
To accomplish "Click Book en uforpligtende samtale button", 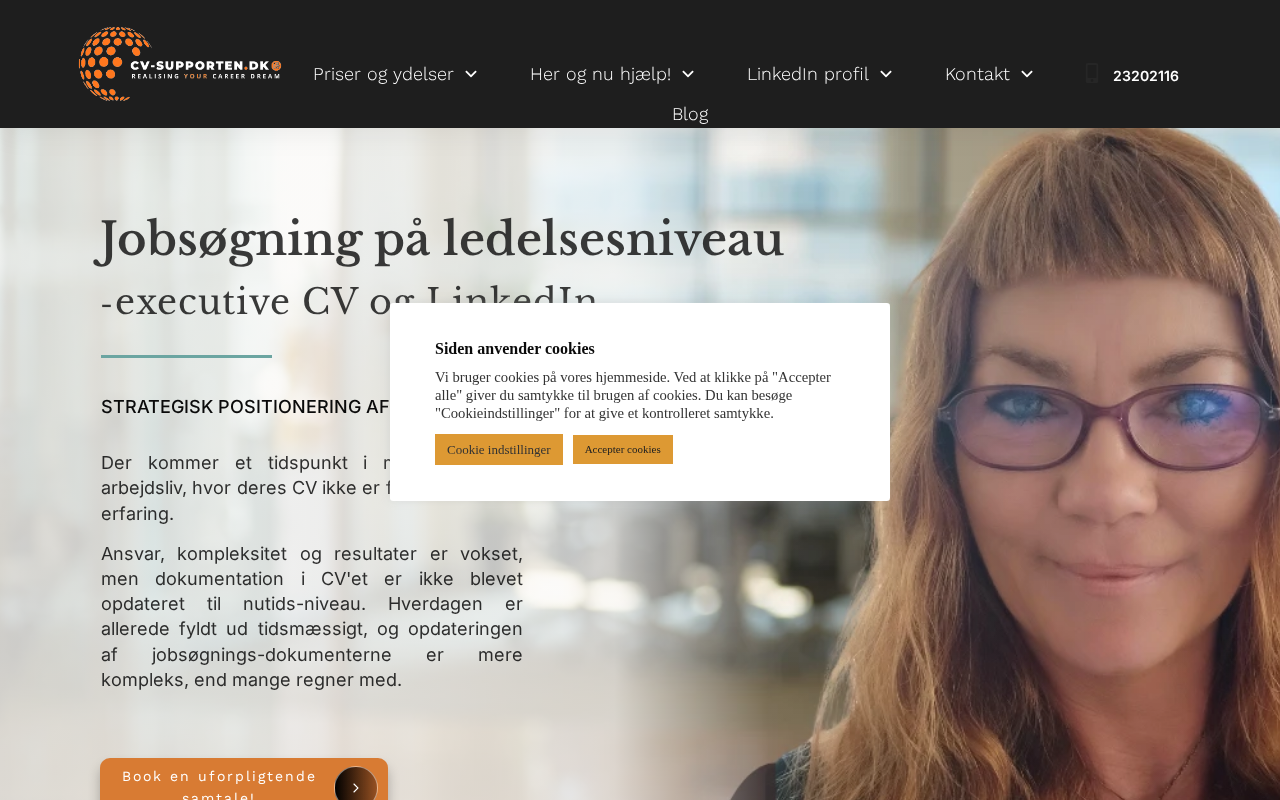I will pos(244,780).
